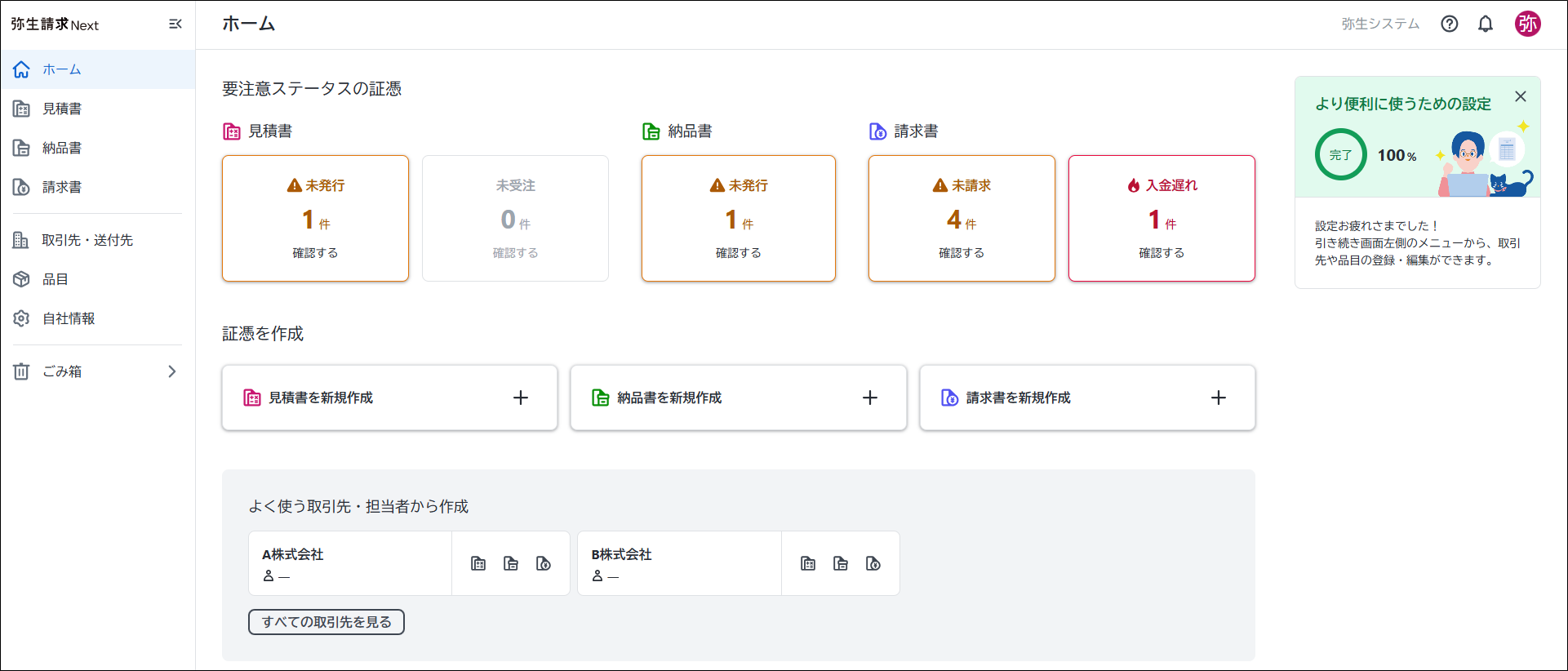Open the help question mark icon
1568x671 pixels.
pos(1449,24)
